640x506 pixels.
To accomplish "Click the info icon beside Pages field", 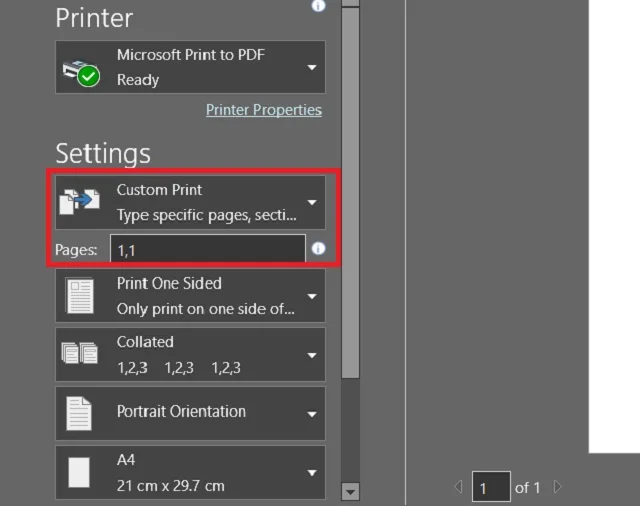I will [318, 249].
